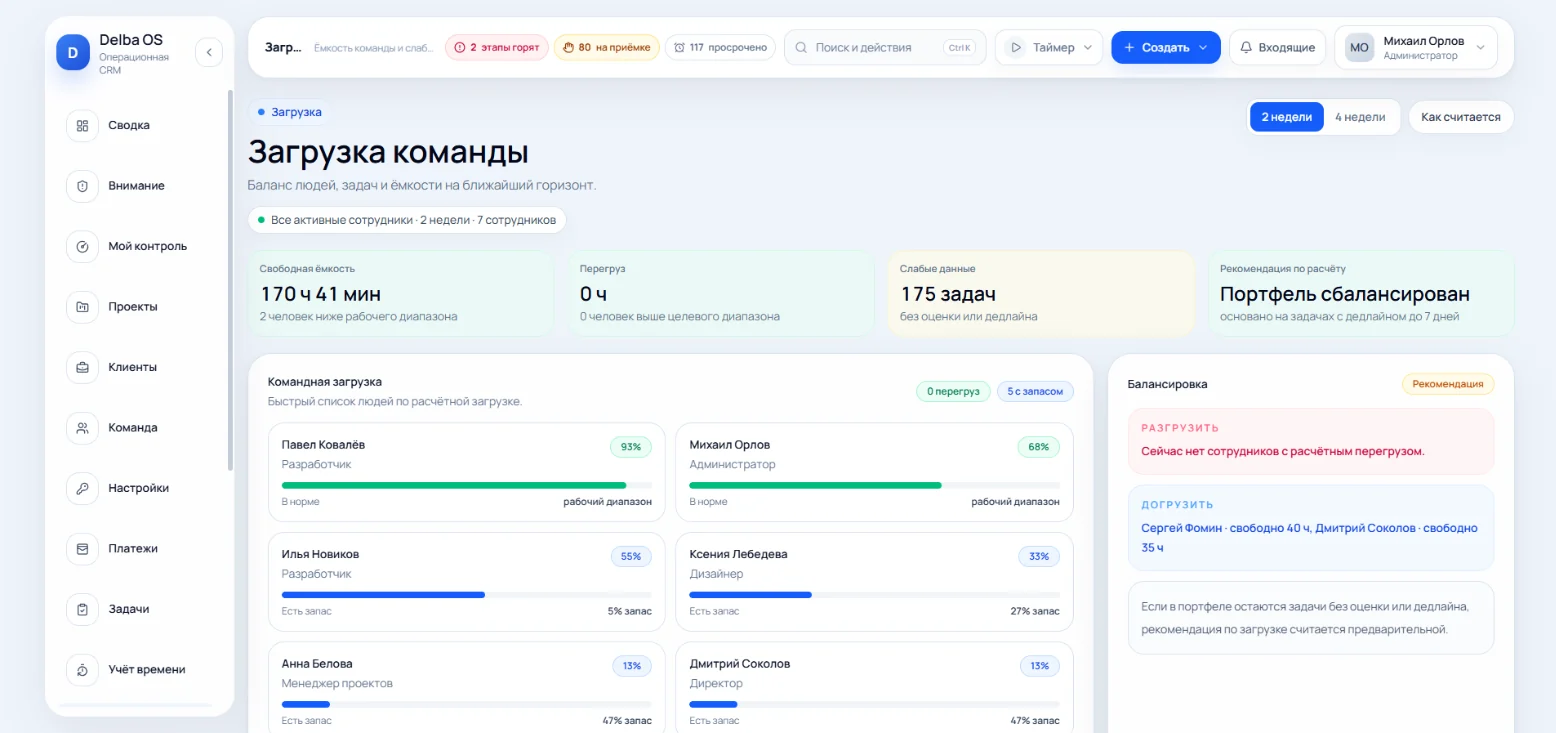Image resolution: width=1556 pixels, height=733 pixels.
Task: Select the Свободная ёмкость summary card
Action: 400,293
